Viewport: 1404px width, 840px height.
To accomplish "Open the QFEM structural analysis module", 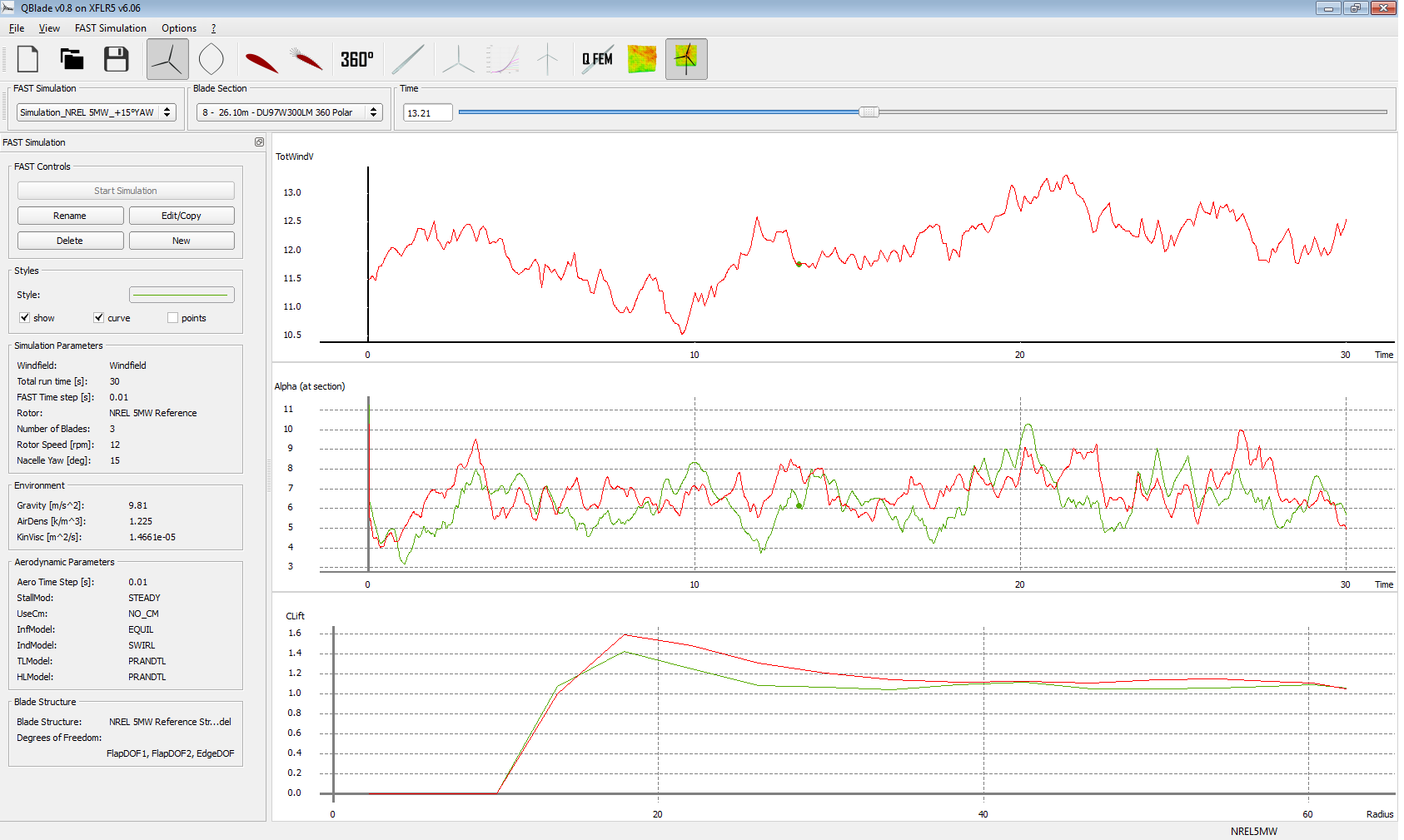I will tap(597, 58).
